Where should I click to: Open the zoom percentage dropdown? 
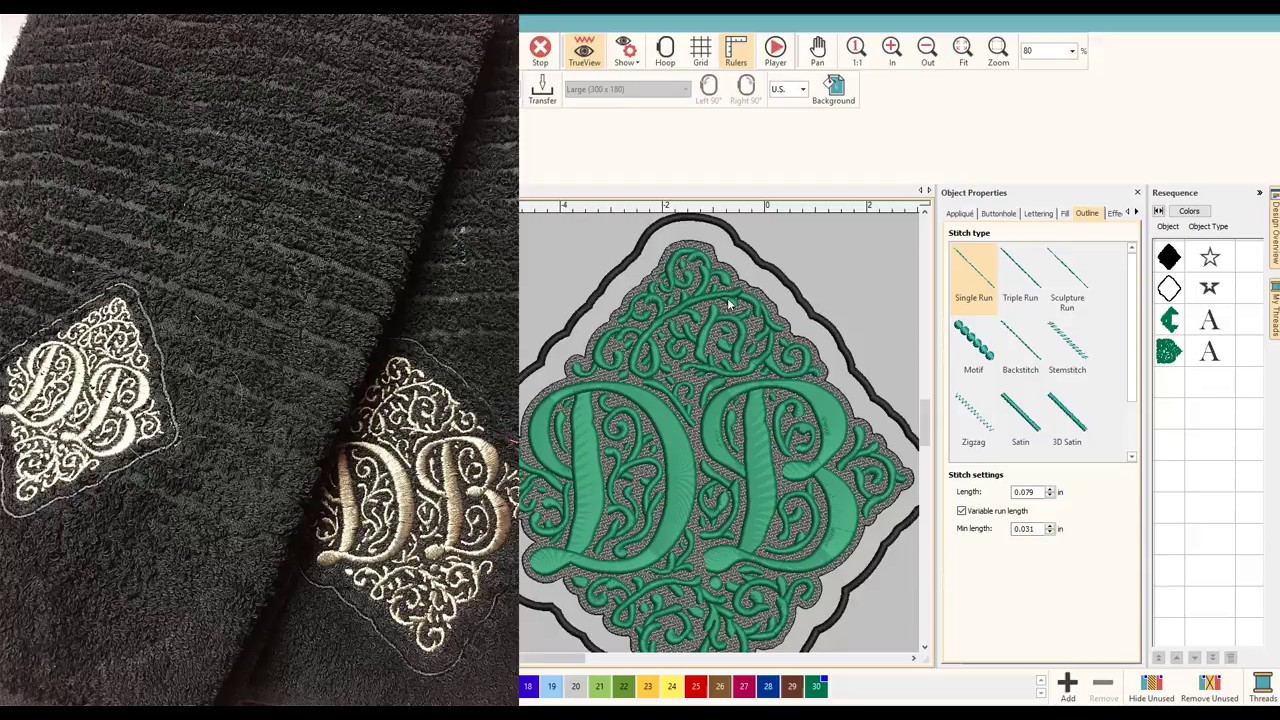tap(1072, 51)
